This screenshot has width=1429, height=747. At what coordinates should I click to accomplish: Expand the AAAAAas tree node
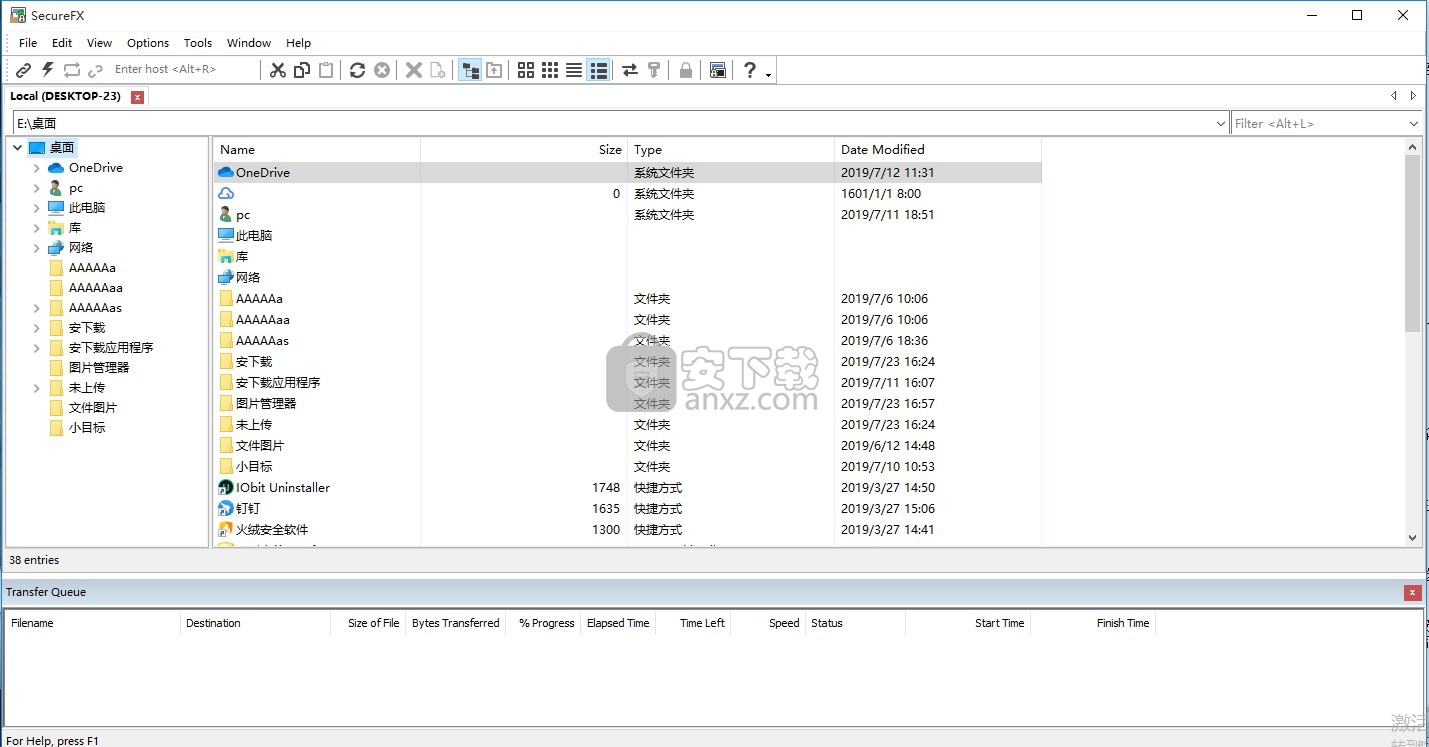click(x=37, y=307)
